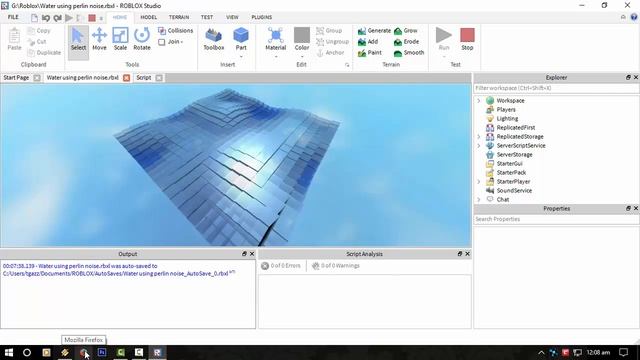Image resolution: width=640 pixels, height=360 pixels.
Task: Click the terrain Generate tool
Action: point(374,31)
